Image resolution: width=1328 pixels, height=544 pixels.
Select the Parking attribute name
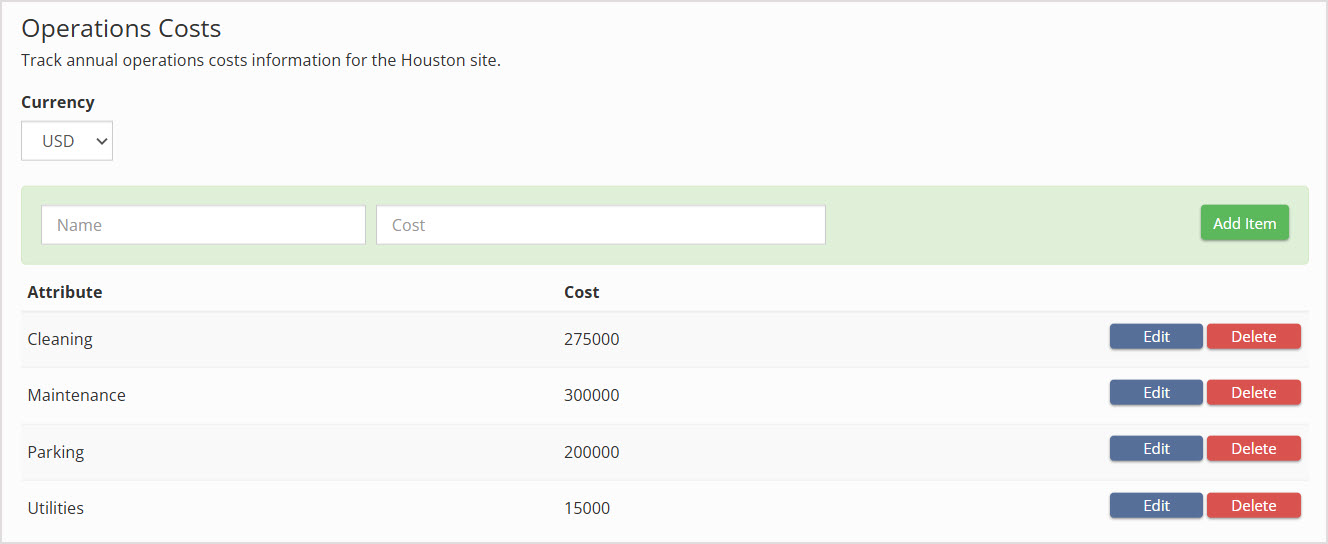tap(56, 452)
